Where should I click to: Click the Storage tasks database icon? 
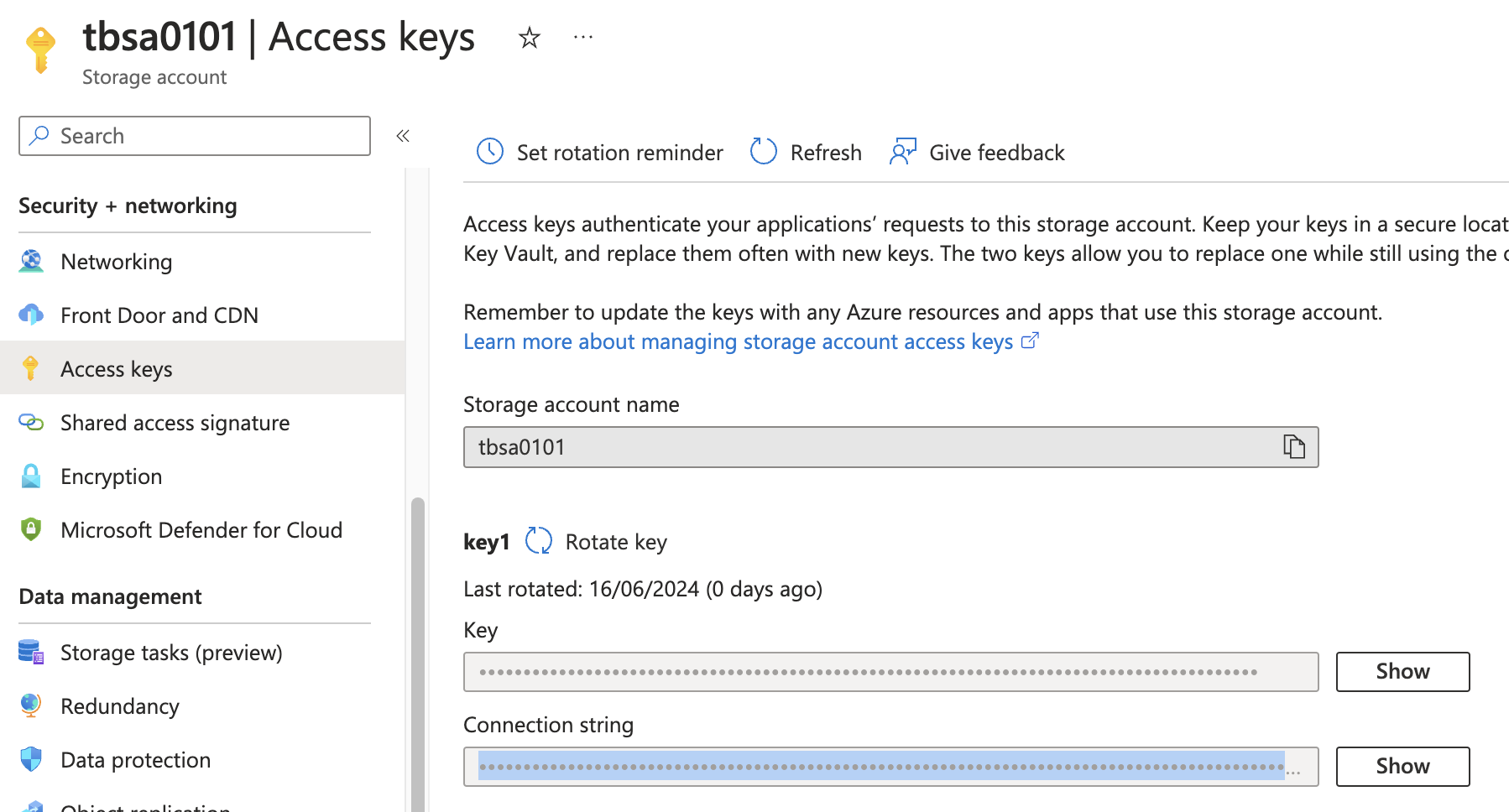[31, 653]
